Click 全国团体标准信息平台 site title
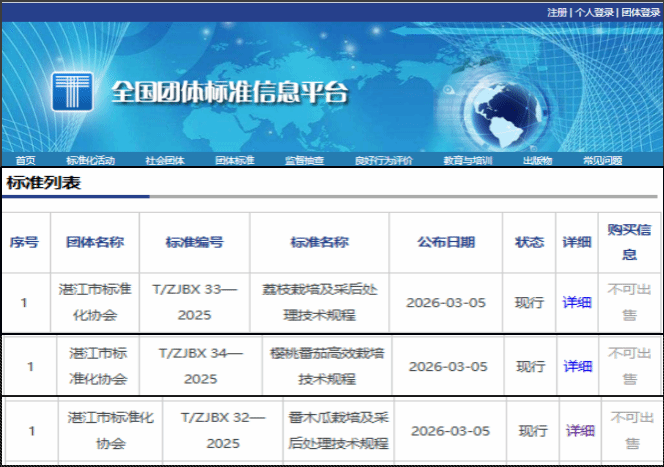Screen dimensions: 664x467 [229, 93]
